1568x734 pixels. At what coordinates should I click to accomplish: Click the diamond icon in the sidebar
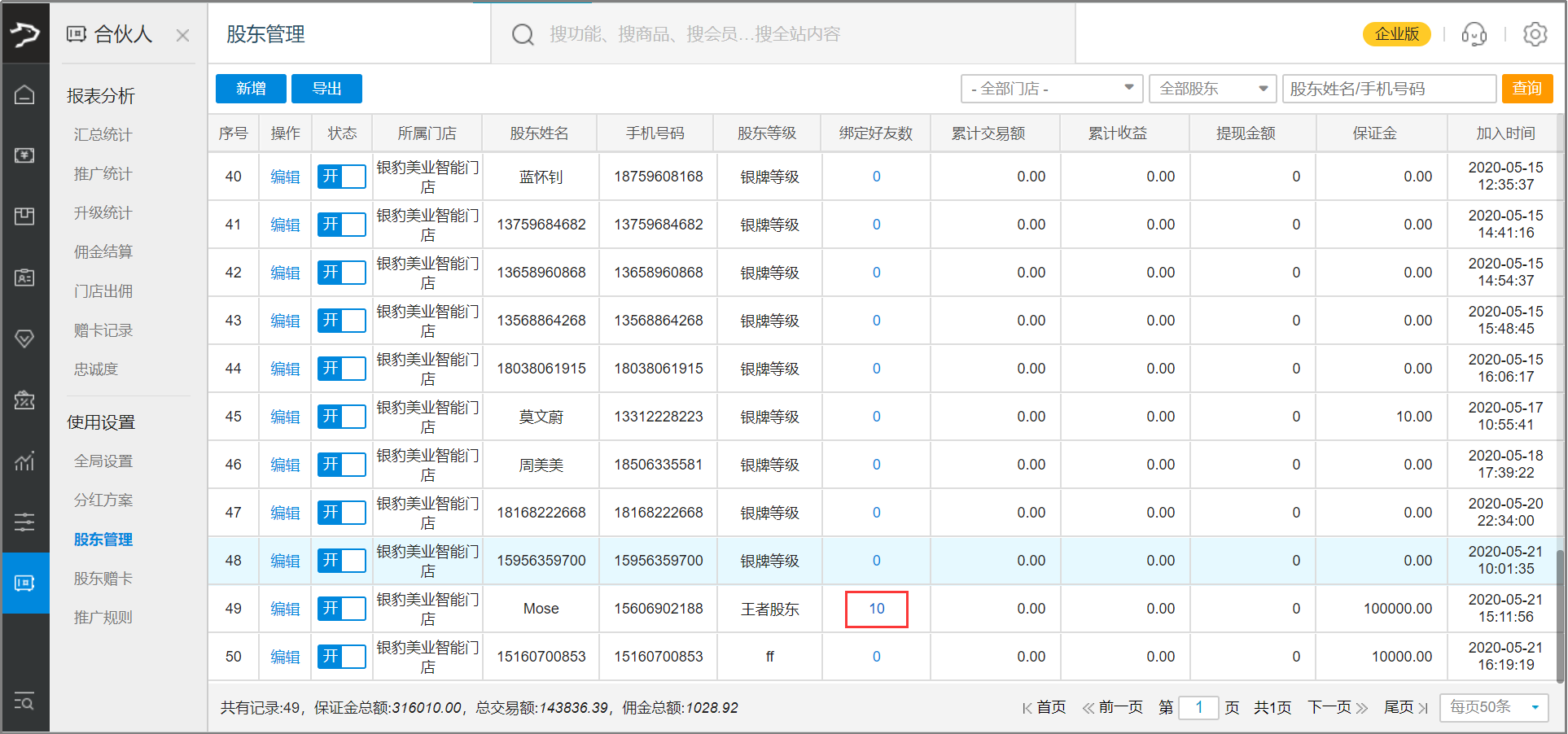point(24,338)
